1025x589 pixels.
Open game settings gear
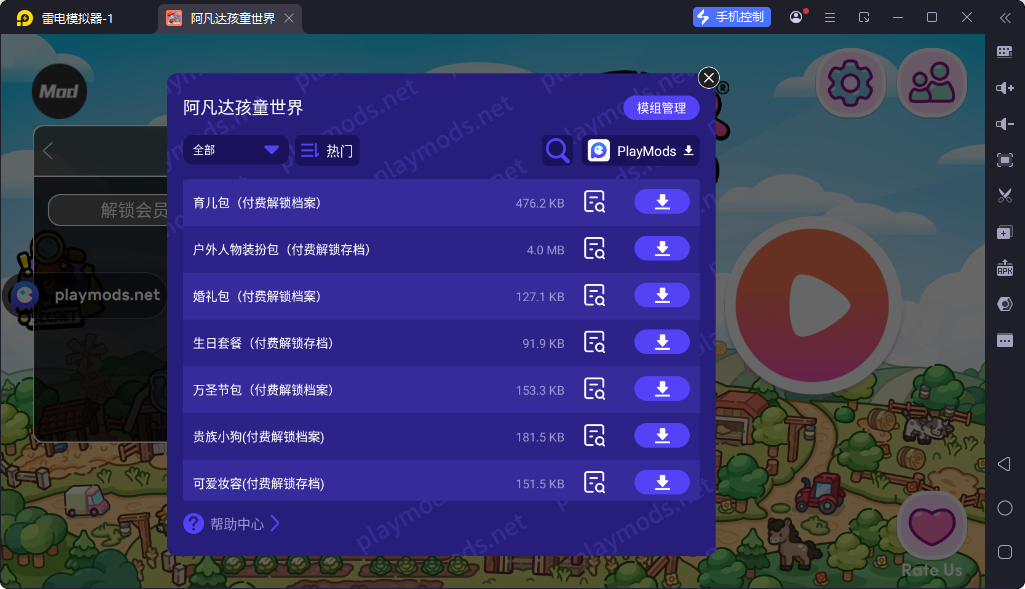(850, 83)
